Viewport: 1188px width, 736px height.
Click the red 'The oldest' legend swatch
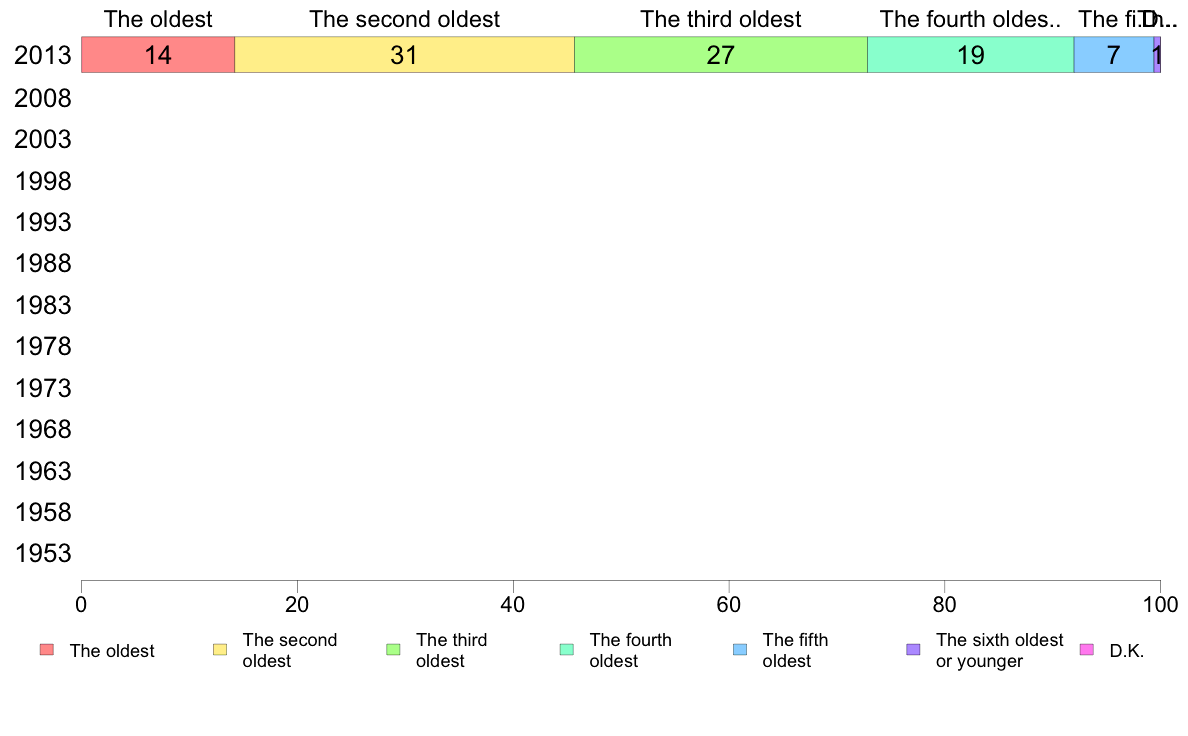47,650
